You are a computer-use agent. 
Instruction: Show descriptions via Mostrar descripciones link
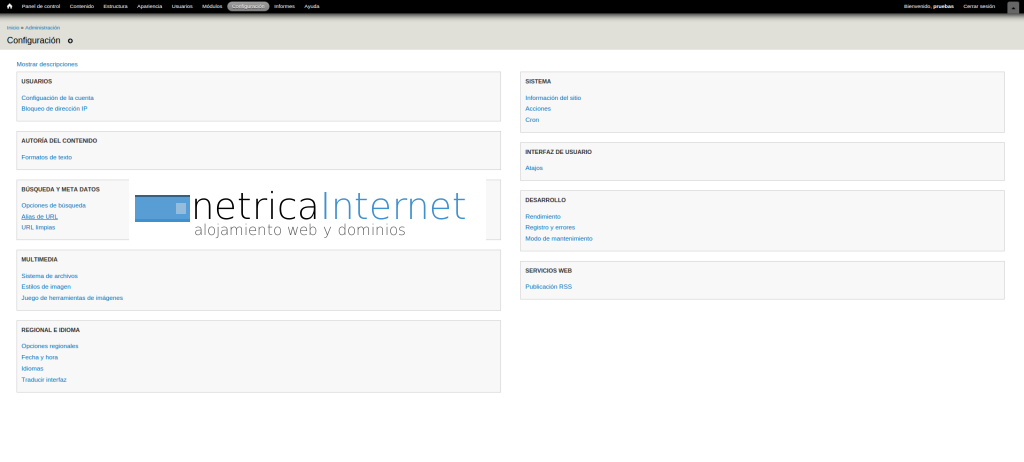click(47, 64)
